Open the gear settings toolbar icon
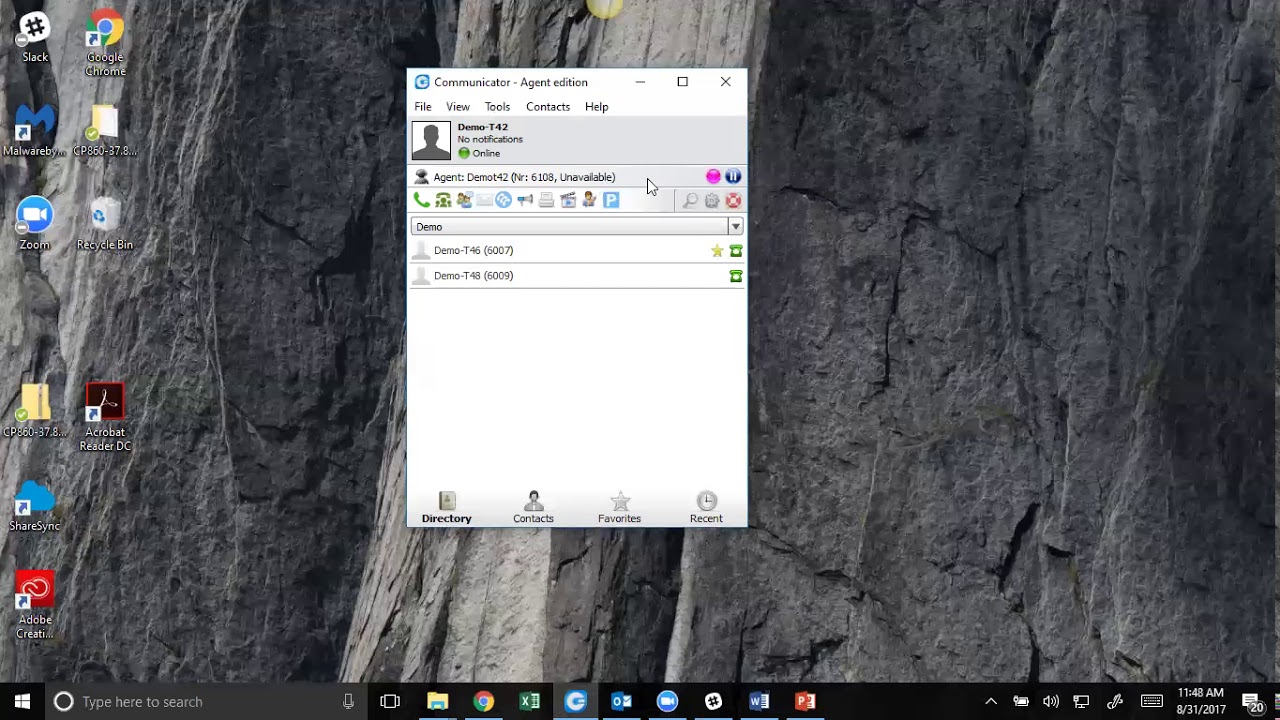This screenshot has width=1280, height=720. [712, 201]
